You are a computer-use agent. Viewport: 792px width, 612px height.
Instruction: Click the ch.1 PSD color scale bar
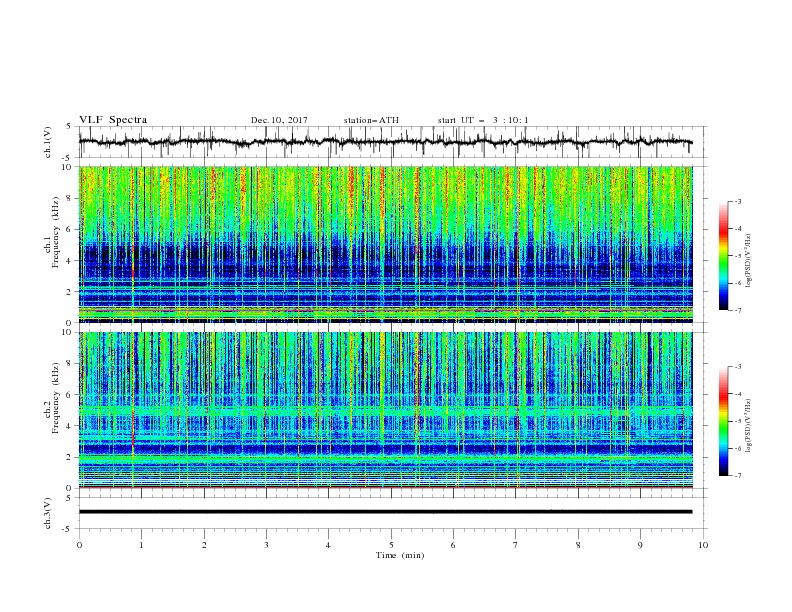pos(723,256)
